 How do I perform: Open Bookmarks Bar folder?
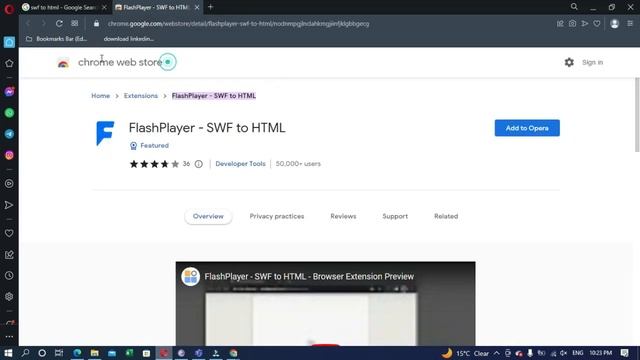pyautogui.click(x=56, y=39)
